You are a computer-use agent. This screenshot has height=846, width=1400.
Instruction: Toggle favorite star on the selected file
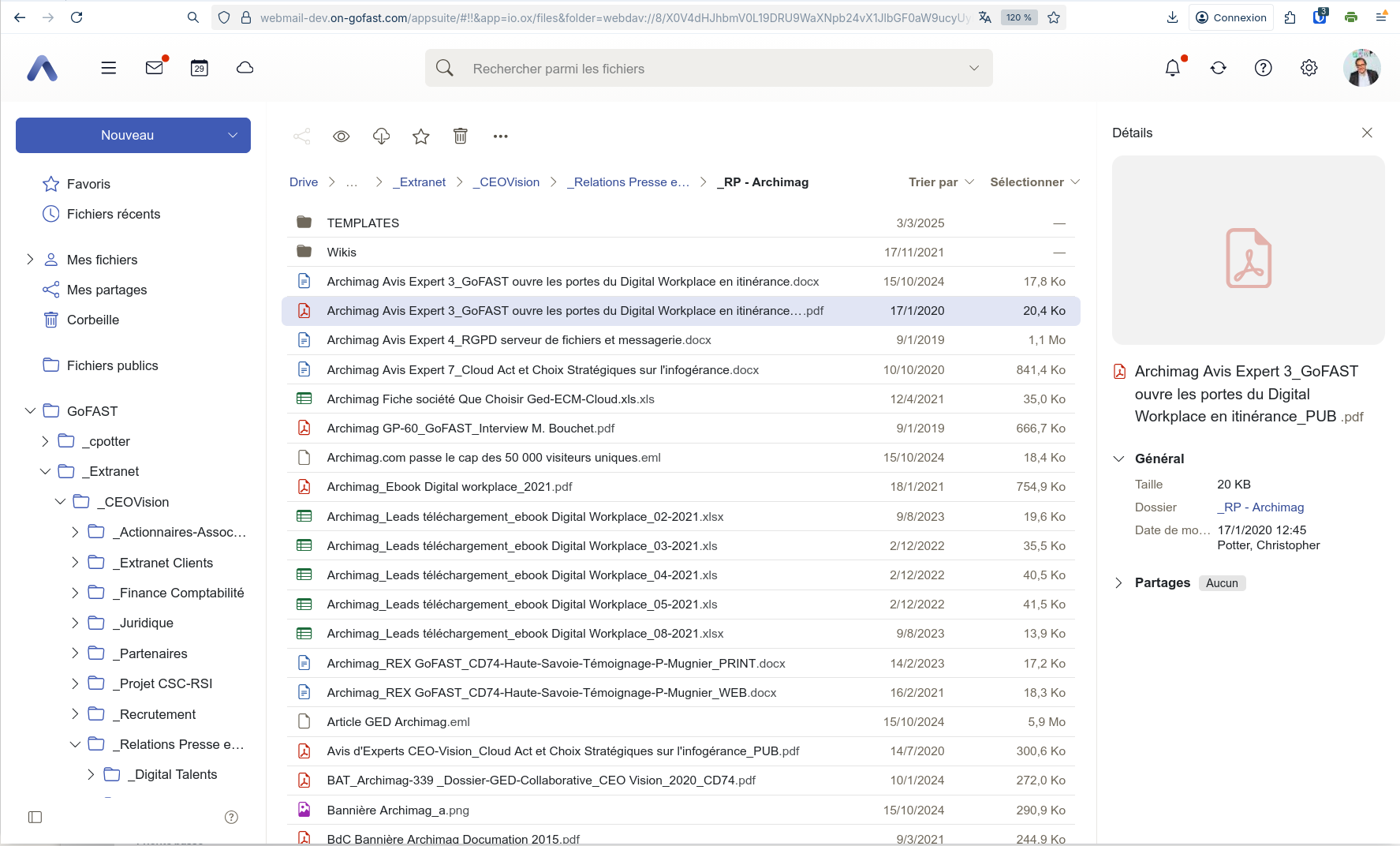pyautogui.click(x=420, y=136)
